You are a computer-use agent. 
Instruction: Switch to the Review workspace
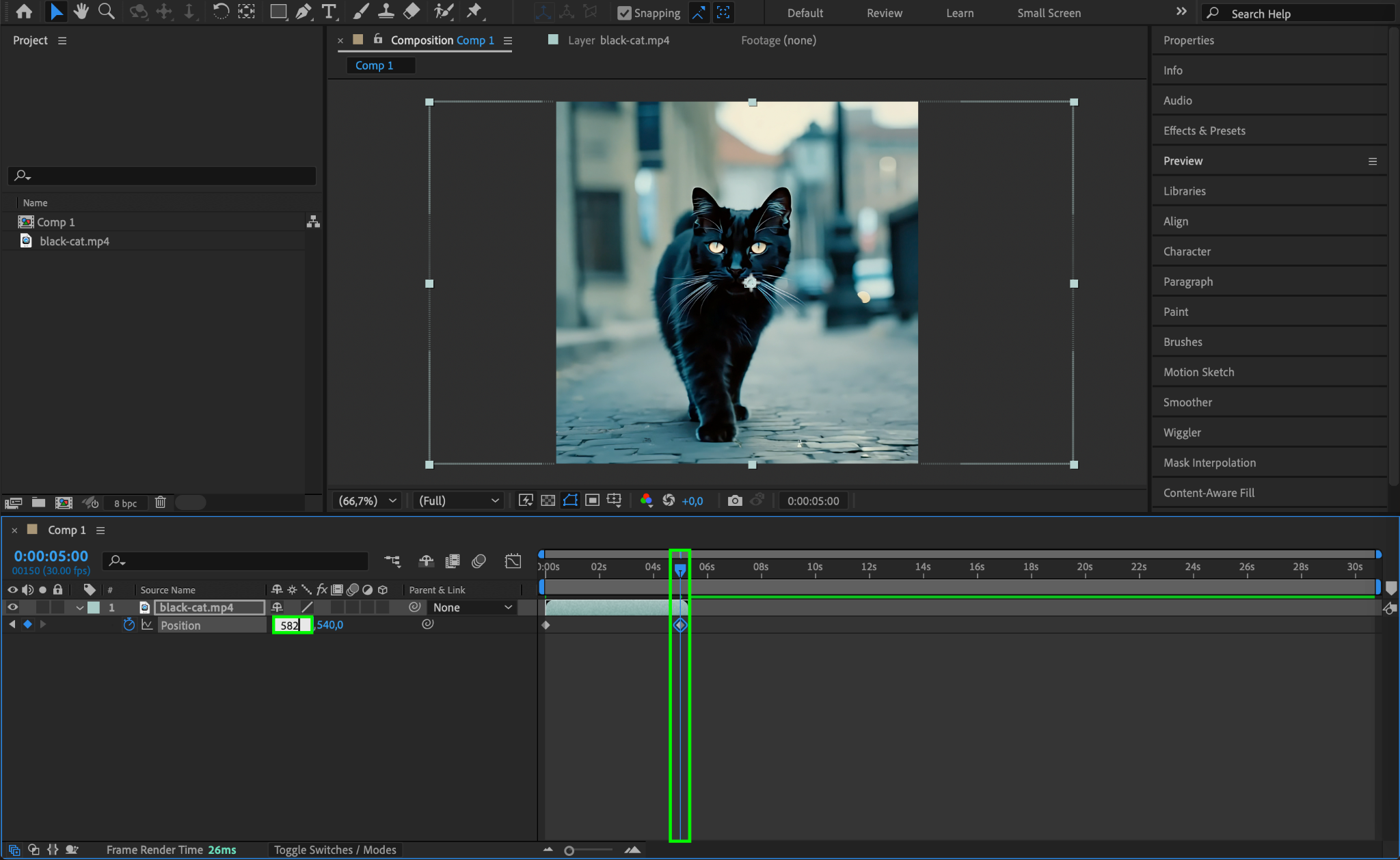point(884,13)
